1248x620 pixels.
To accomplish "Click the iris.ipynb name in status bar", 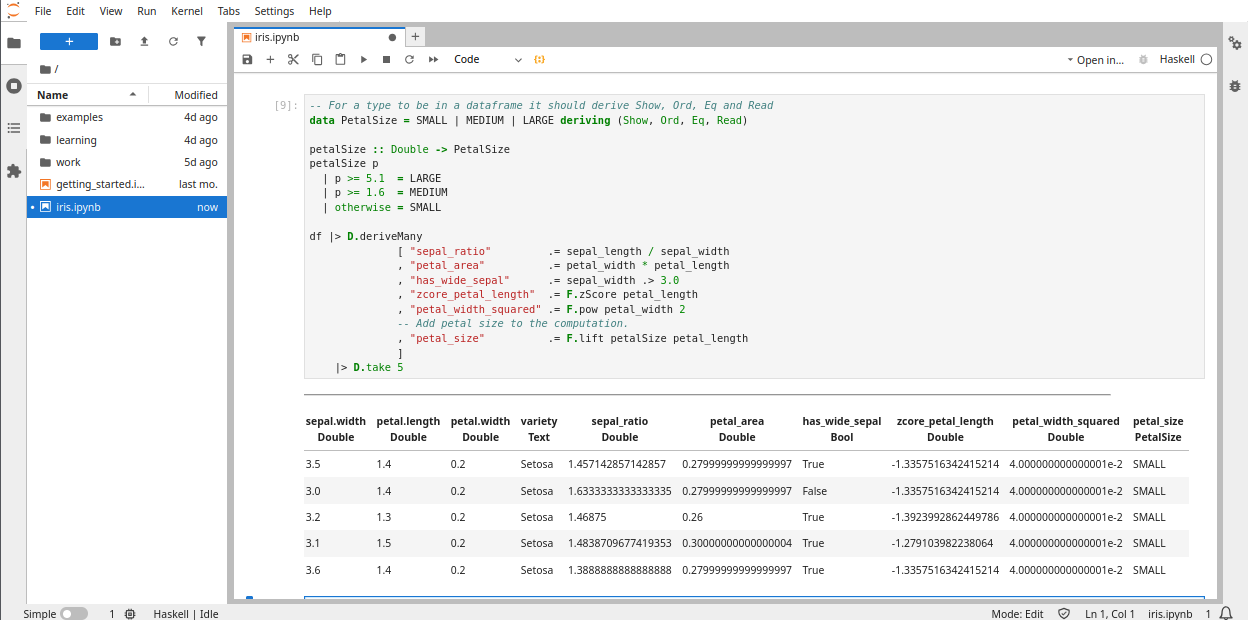I will (x=1170, y=614).
